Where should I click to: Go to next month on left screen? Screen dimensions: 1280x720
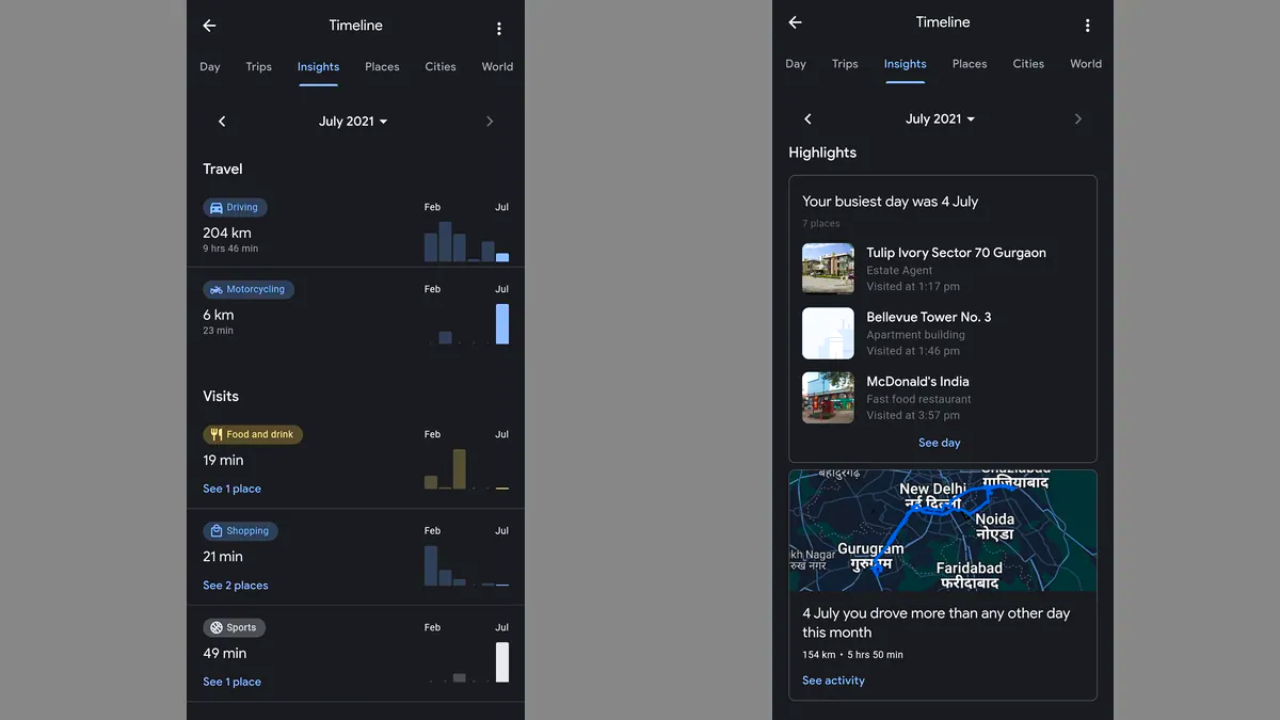click(489, 121)
